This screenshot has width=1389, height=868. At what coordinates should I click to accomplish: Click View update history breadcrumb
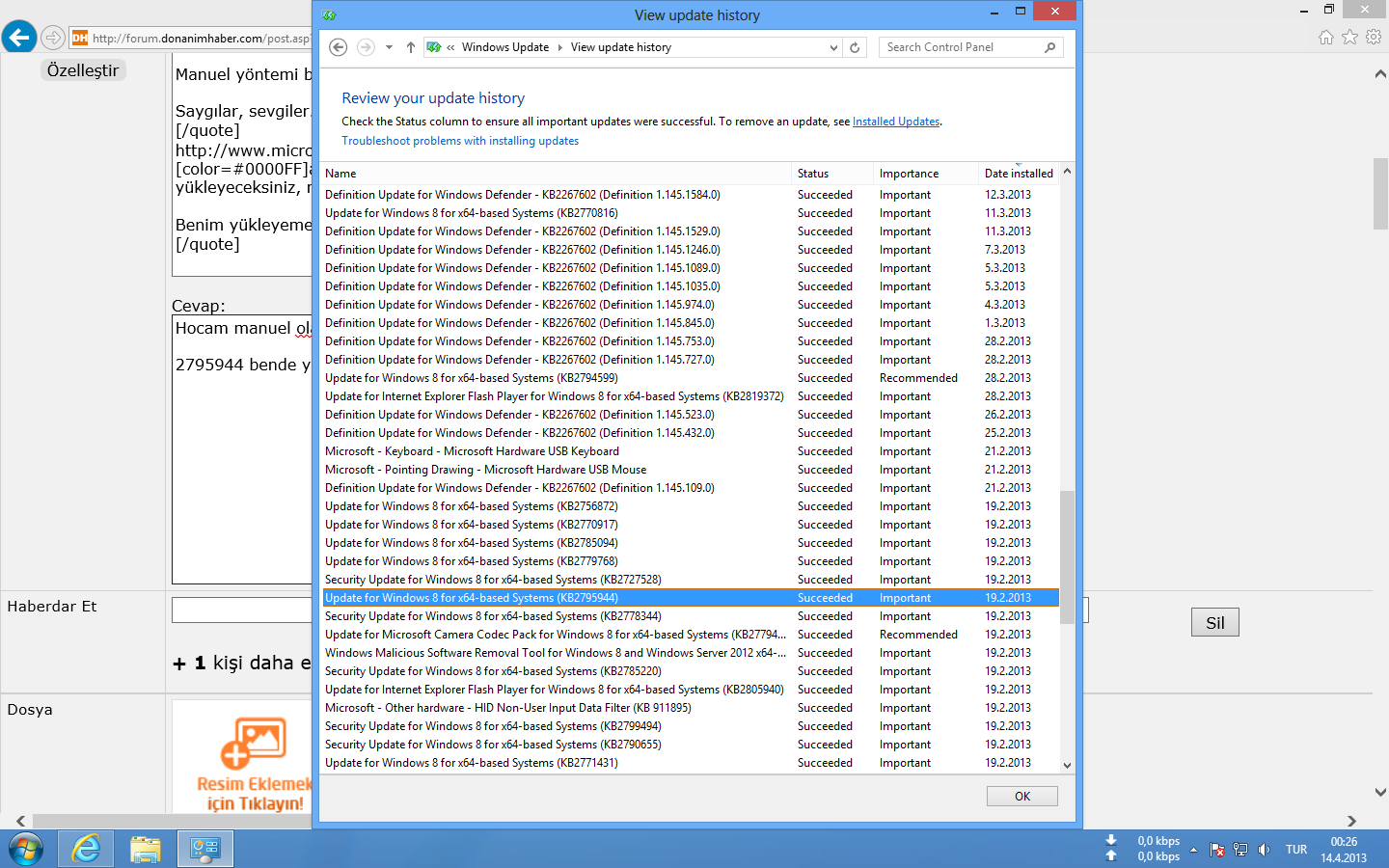620,47
